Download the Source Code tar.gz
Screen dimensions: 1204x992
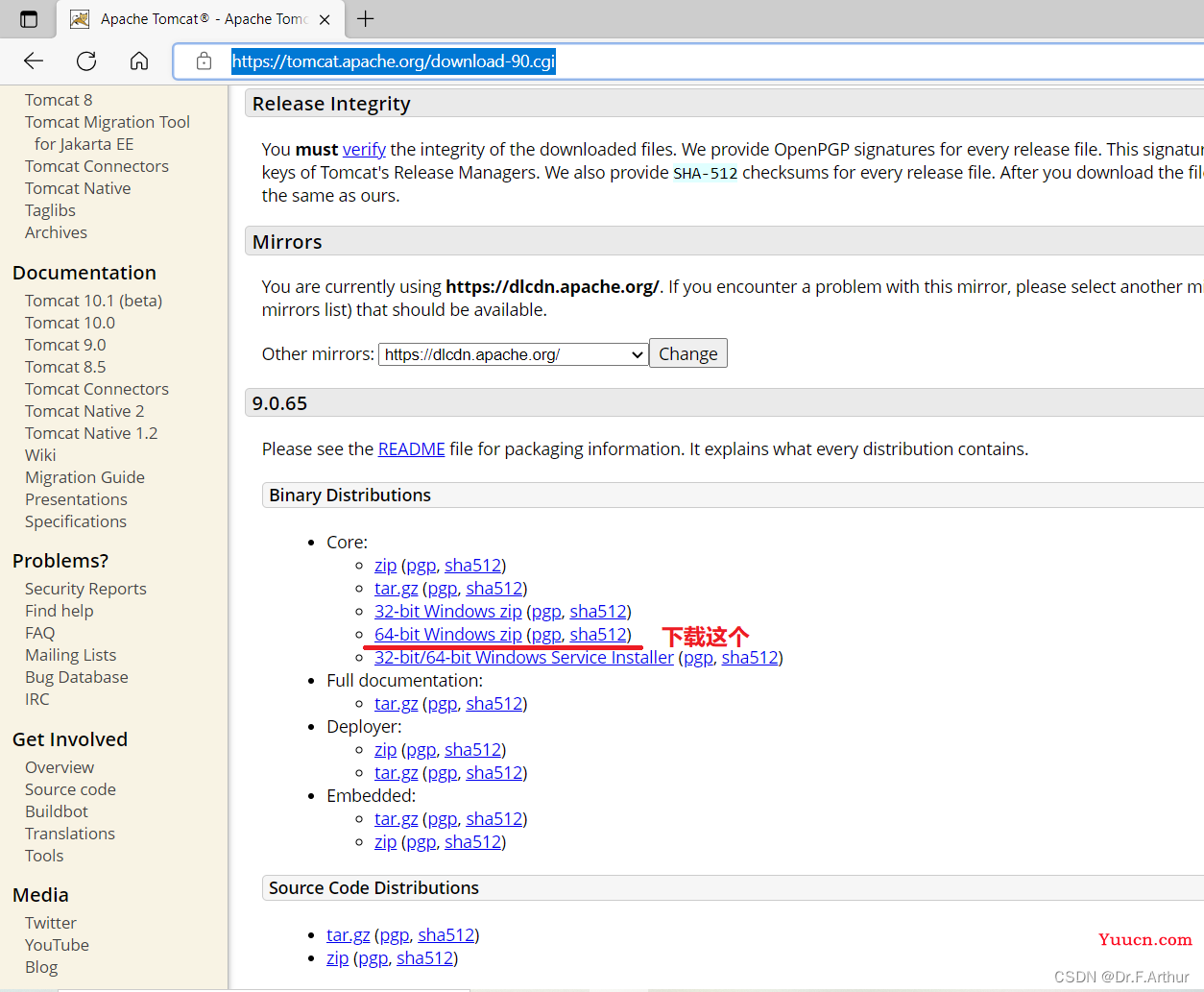pyautogui.click(x=348, y=935)
